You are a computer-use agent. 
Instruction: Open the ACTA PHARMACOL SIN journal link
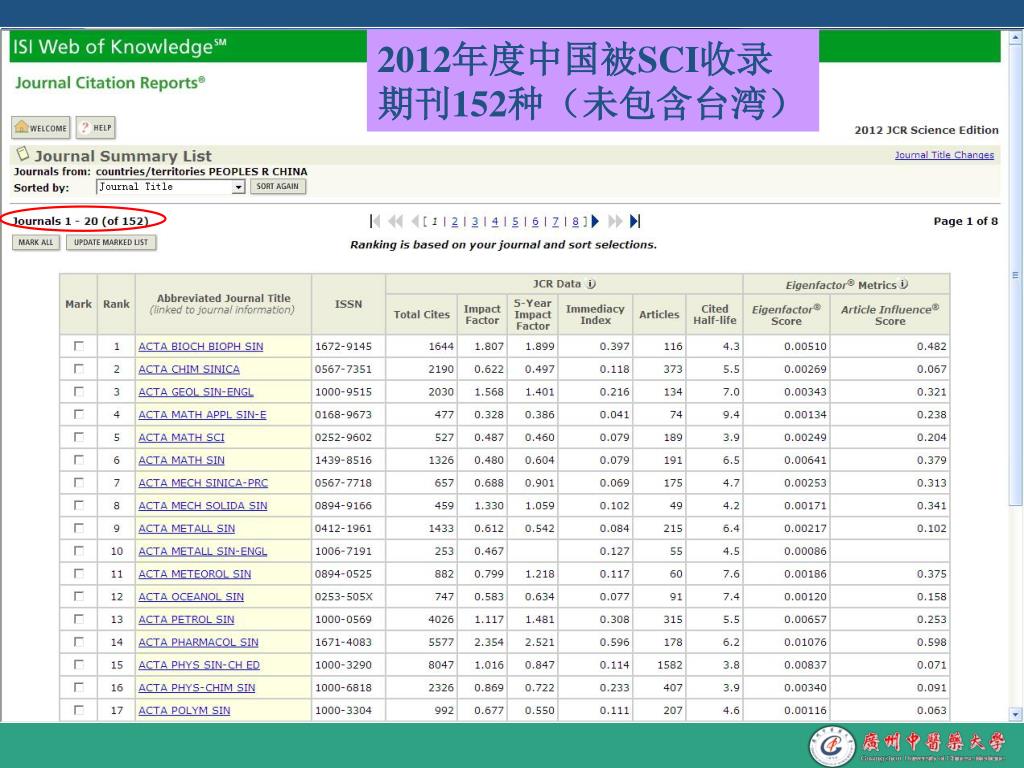[x=199, y=642]
